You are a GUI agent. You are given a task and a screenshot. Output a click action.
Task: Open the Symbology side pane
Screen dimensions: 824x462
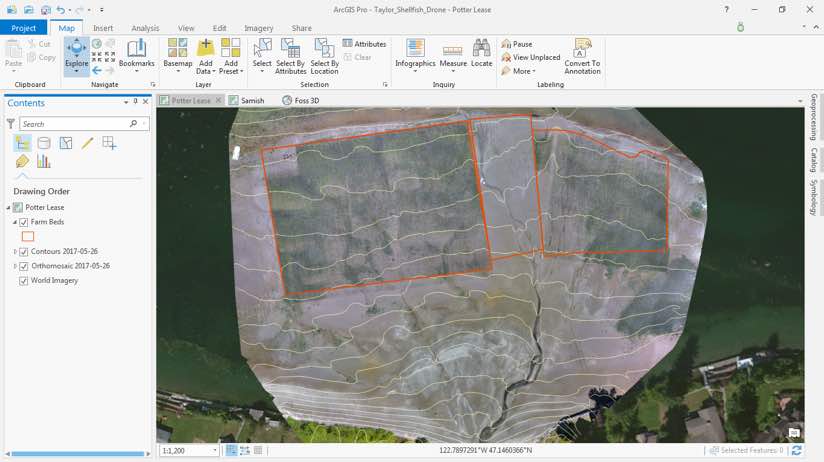[x=813, y=197]
